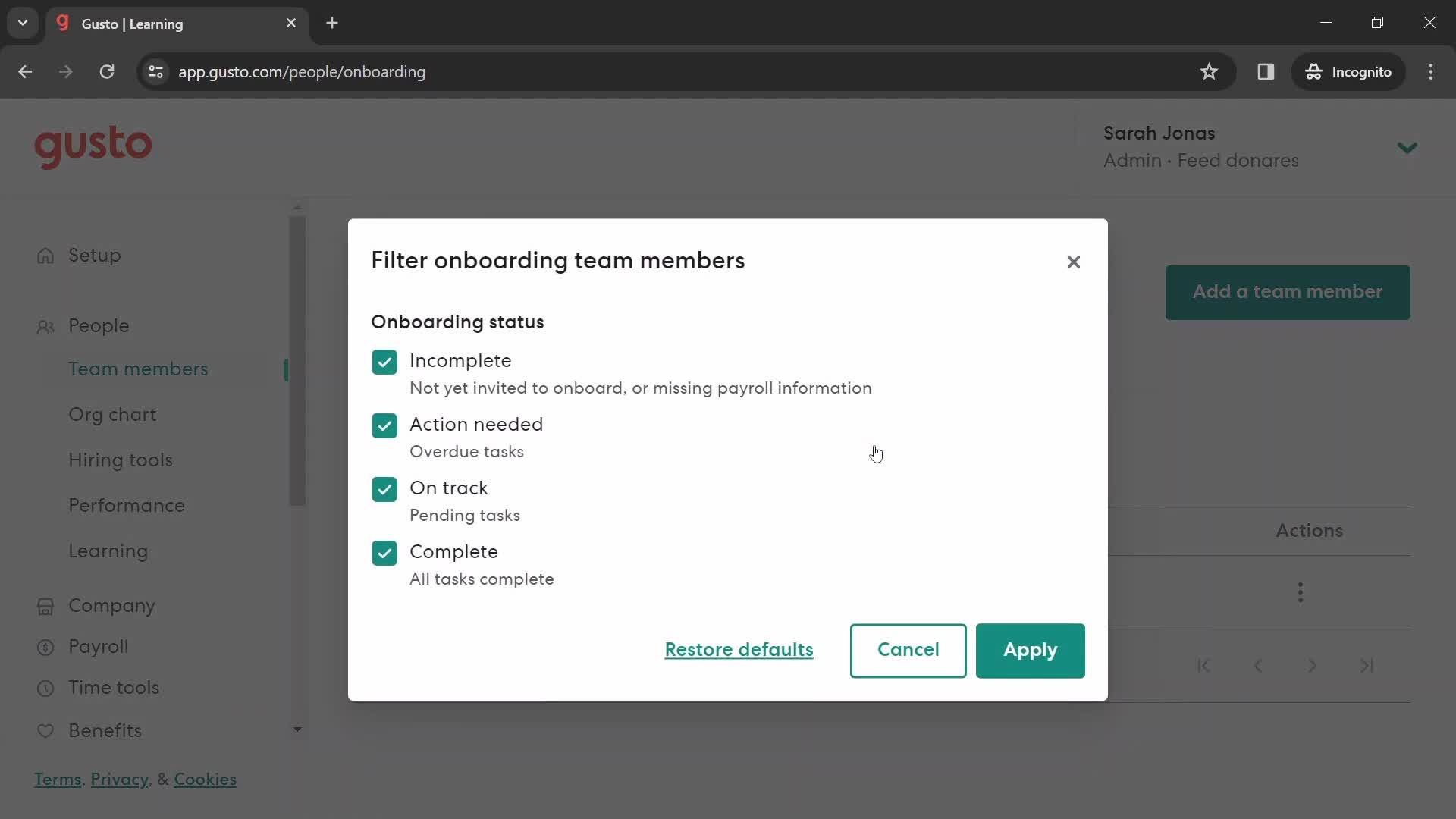Click the Performance sidebar icon
Viewport: 1456px width, 819px height.
pos(126,504)
